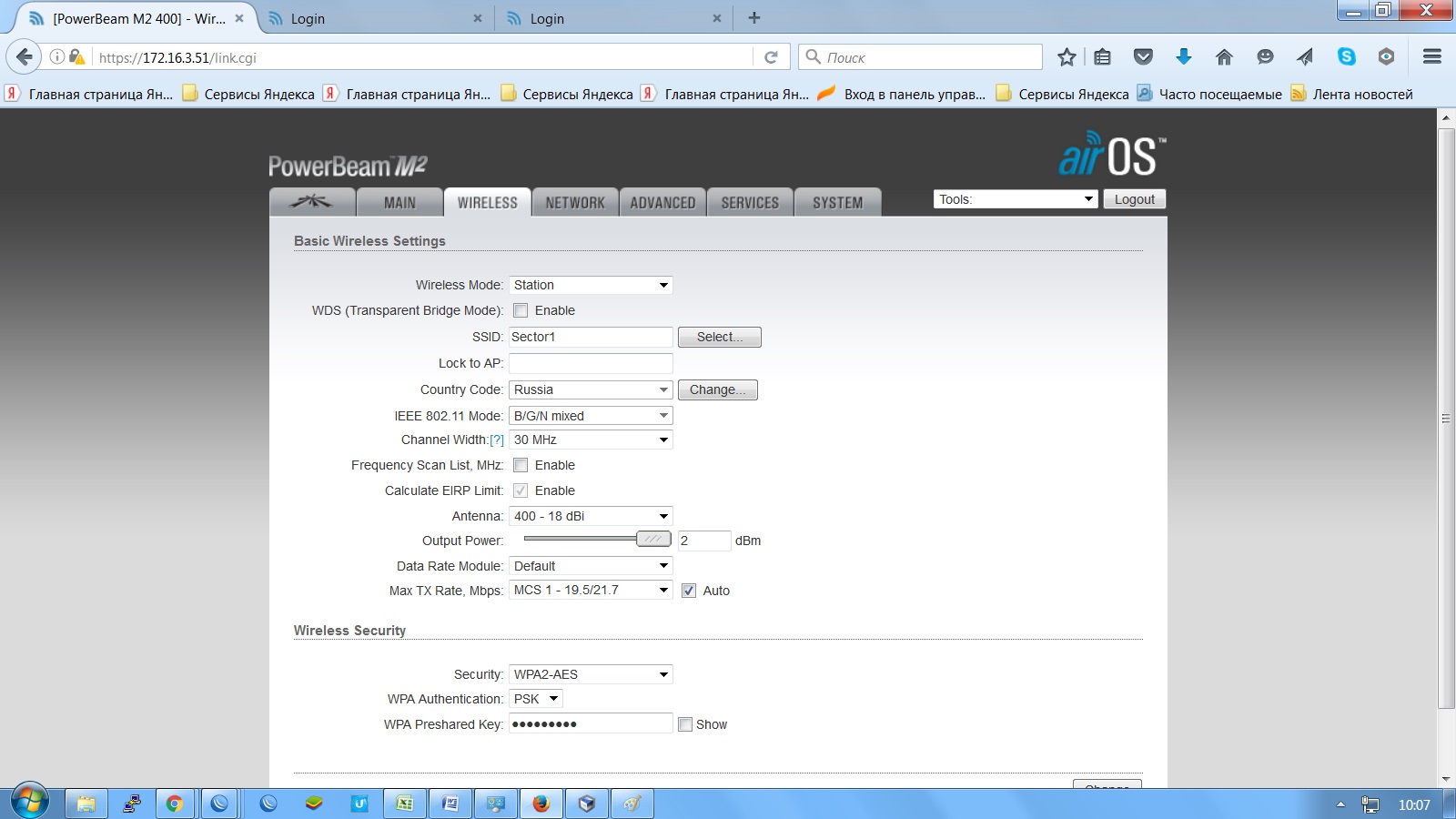Open the Wireless Mode dropdown showing Station
The width and height of the screenshot is (1456, 819).
[591, 285]
